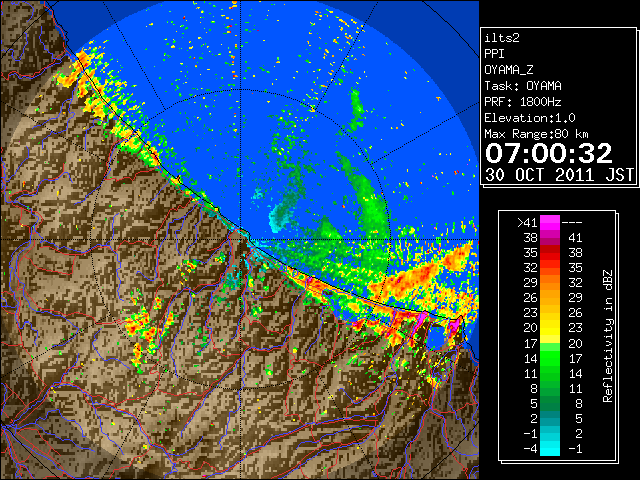The width and height of the screenshot is (640, 480).
Task: Click the 'Elevation:1.0' line
Action: [x=530, y=118]
